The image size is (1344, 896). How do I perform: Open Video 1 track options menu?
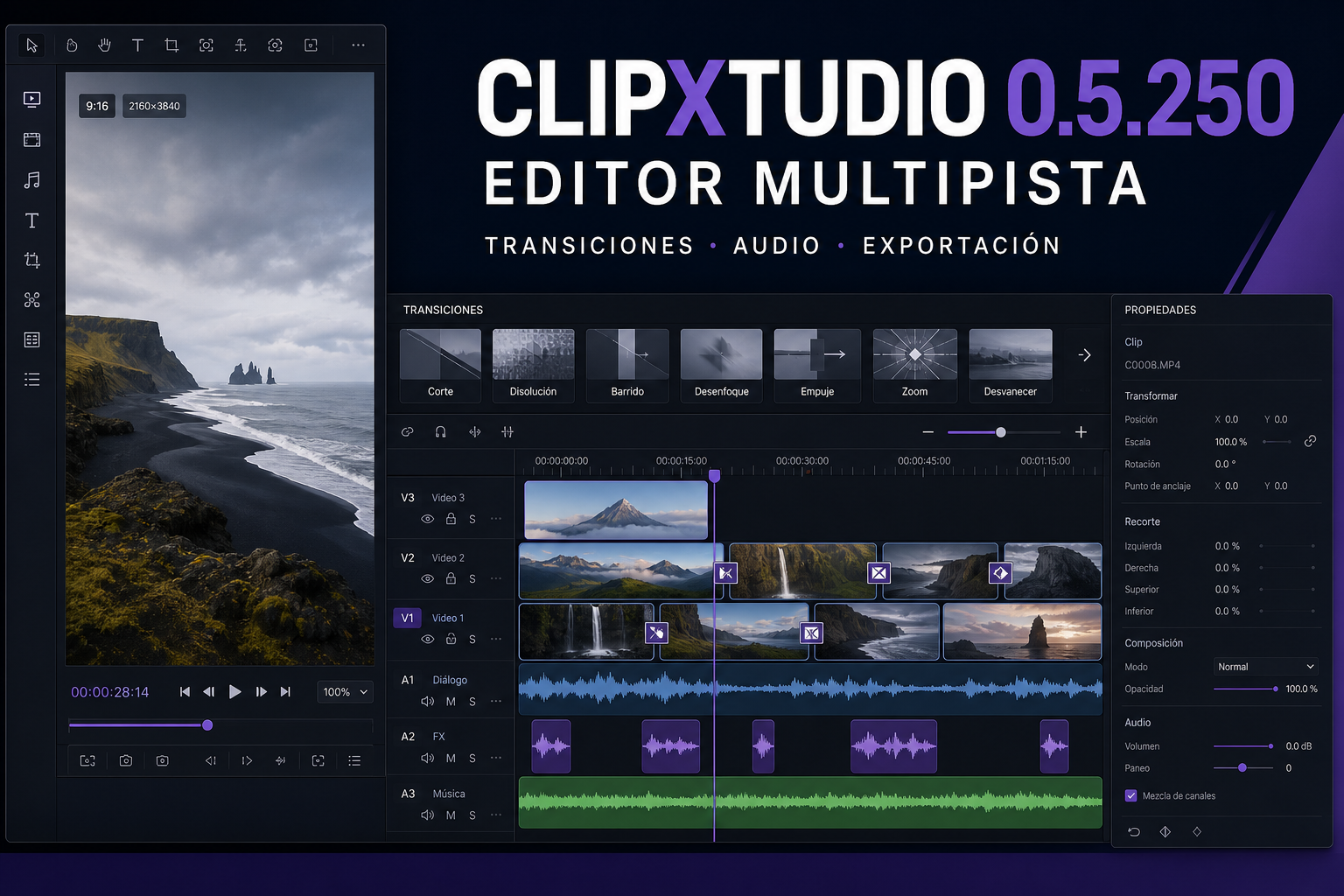coord(496,639)
